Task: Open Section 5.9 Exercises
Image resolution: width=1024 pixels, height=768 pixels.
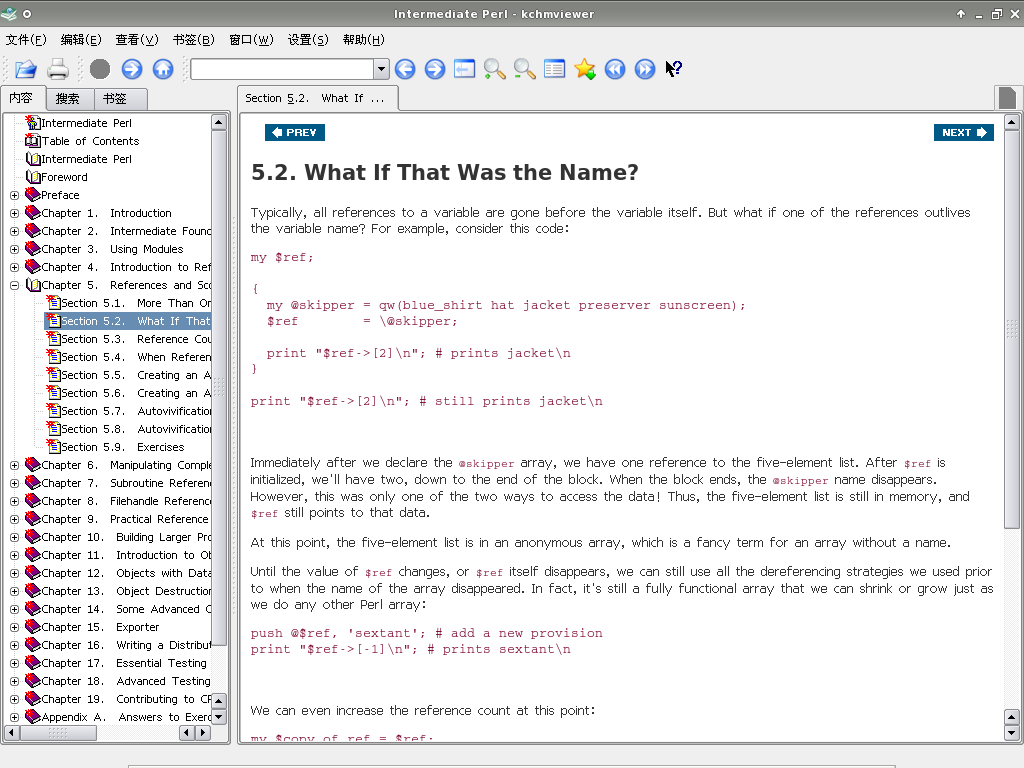Action: (123, 447)
